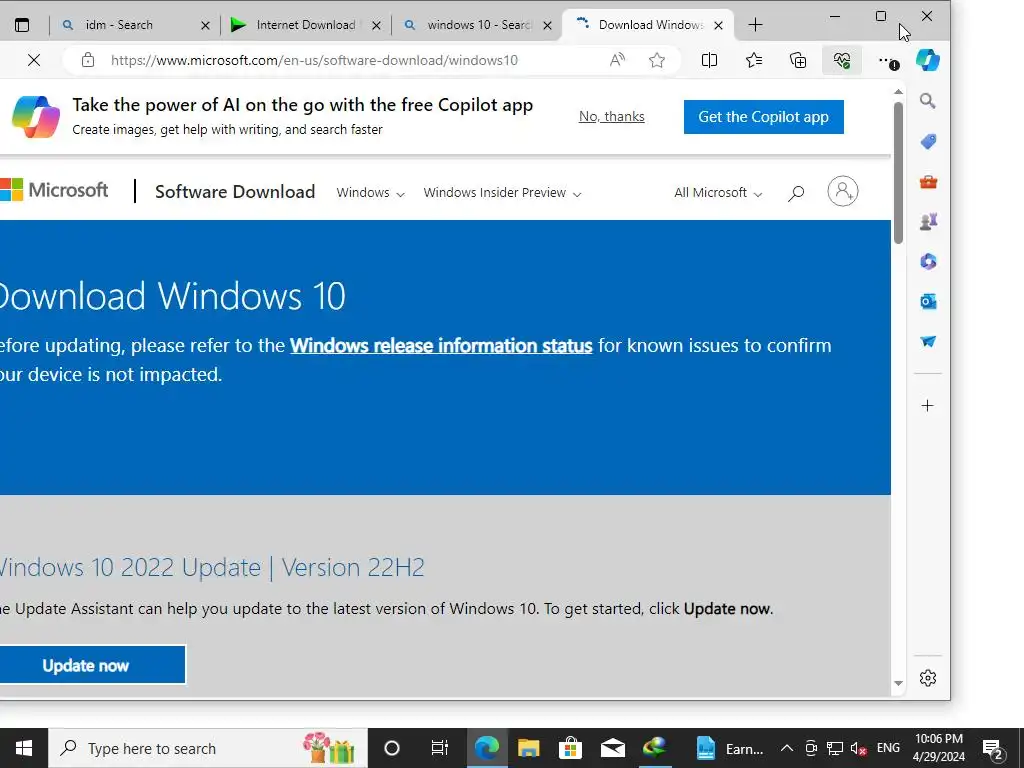Click the Update now button

point(92,665)
